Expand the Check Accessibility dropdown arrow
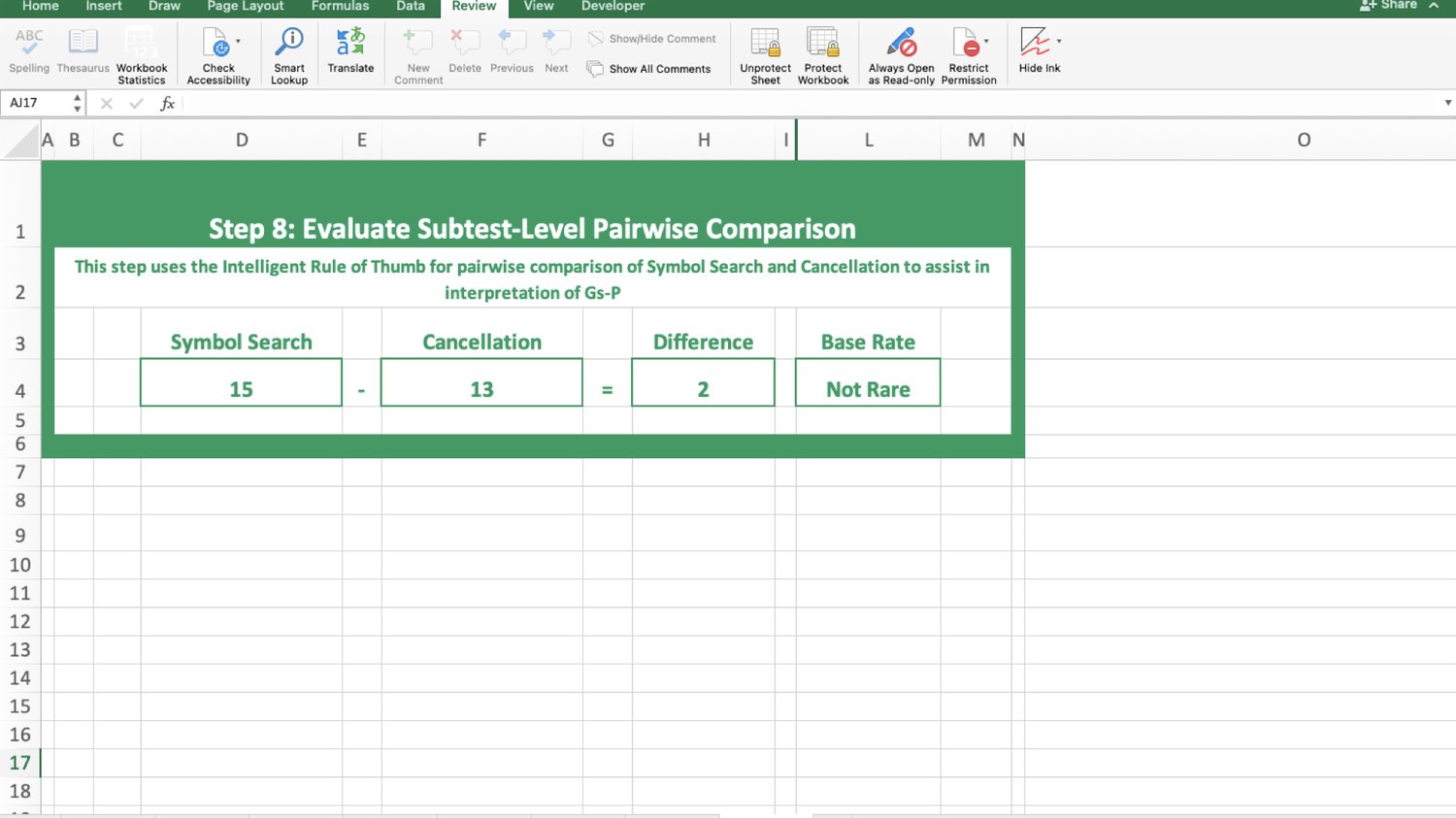The height and width of the screenshot is (818, 1456). pos(238,42)
